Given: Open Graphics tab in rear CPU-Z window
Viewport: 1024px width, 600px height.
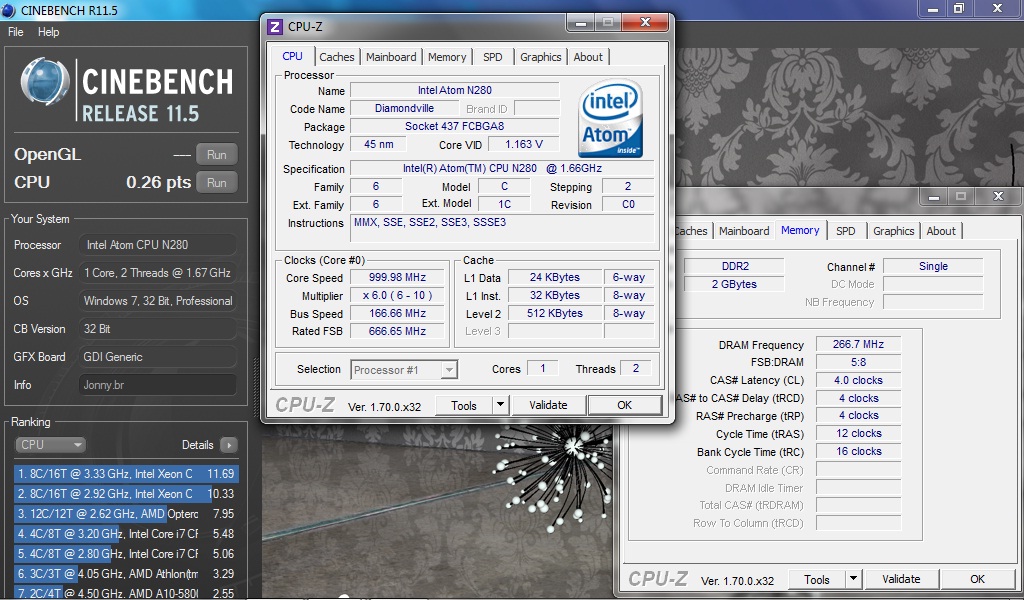Looking at the screenshot, I should (x=893, y=231).
